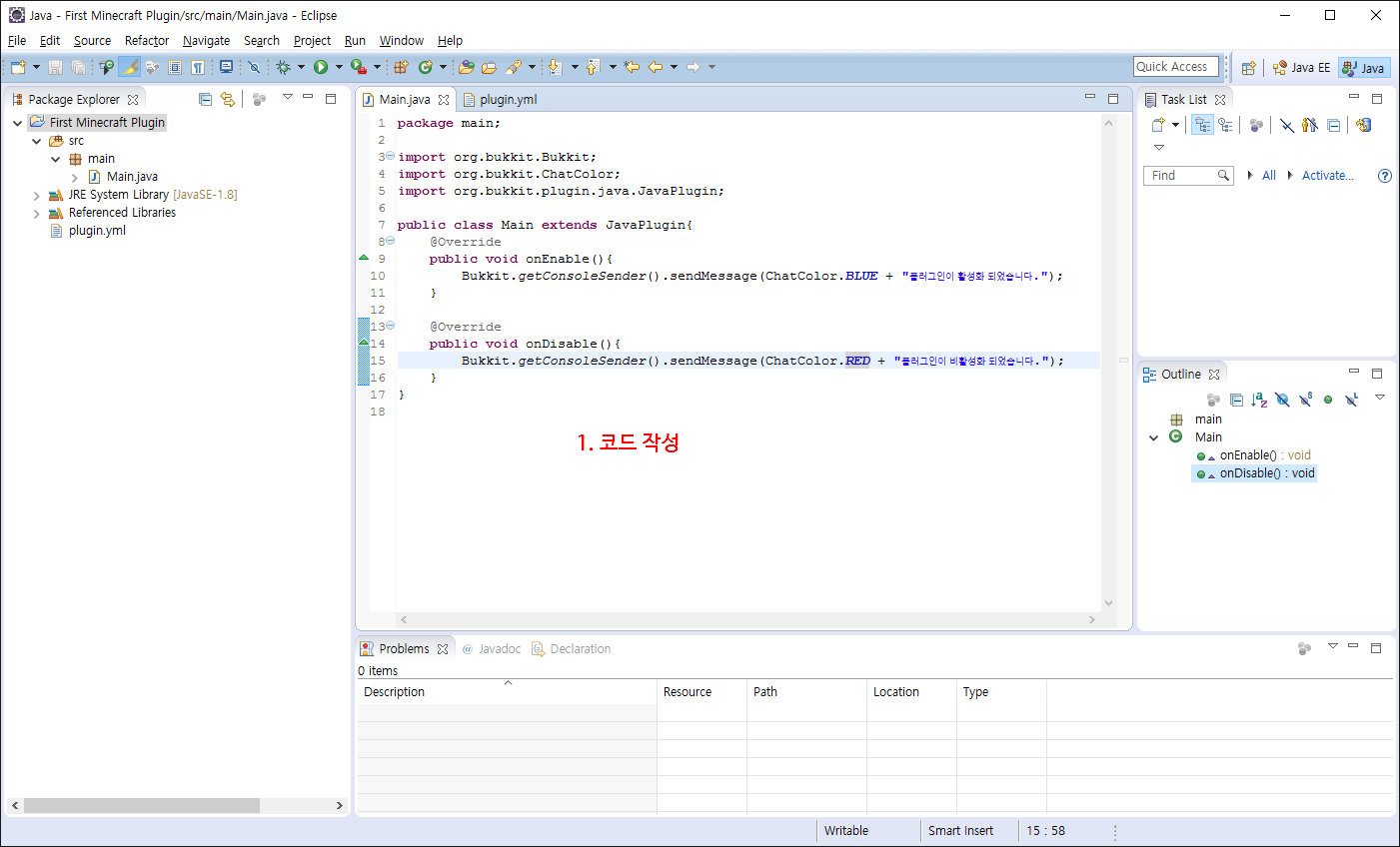Click the Find field in Task List

1188,176
